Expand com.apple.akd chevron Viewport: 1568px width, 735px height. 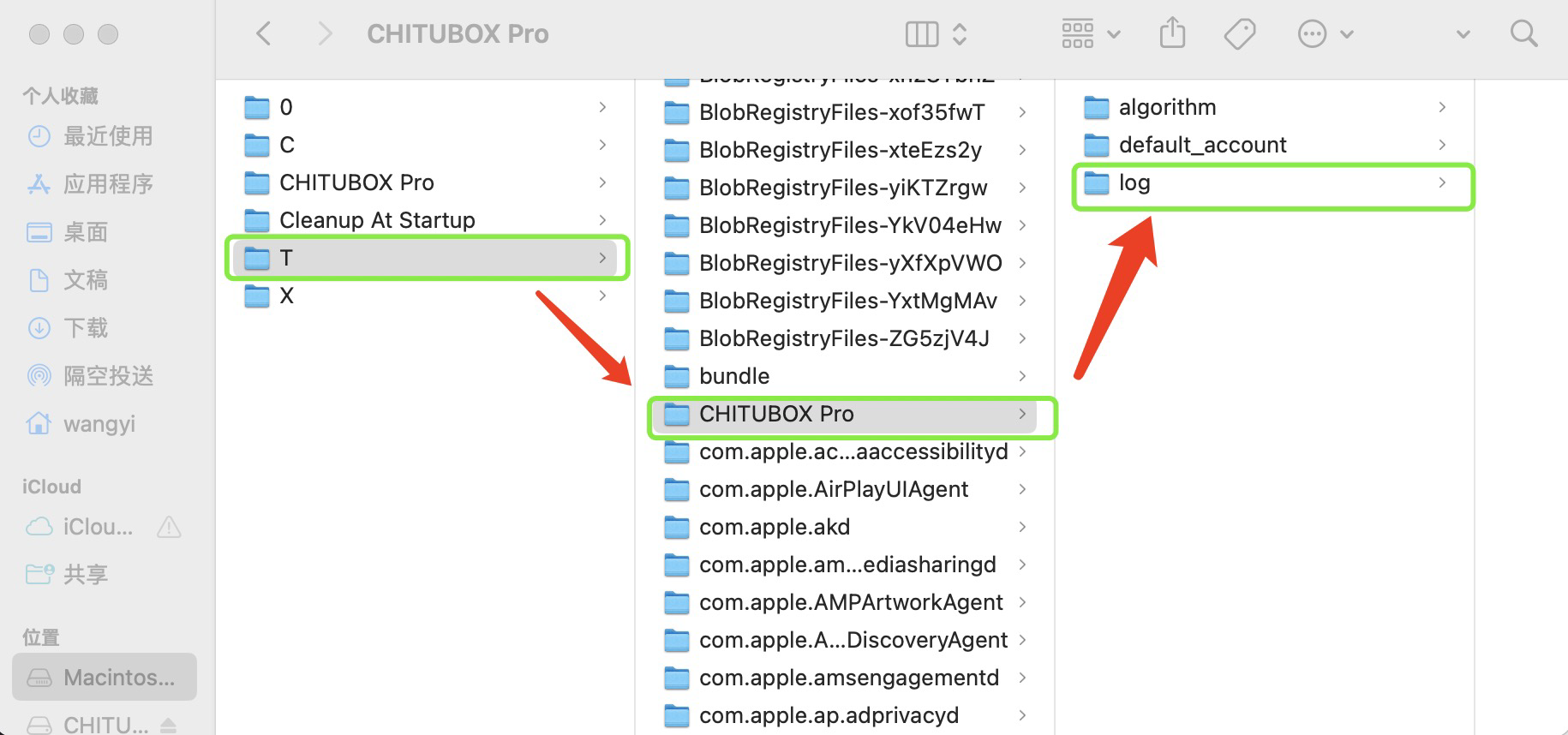click(1022, 527)
